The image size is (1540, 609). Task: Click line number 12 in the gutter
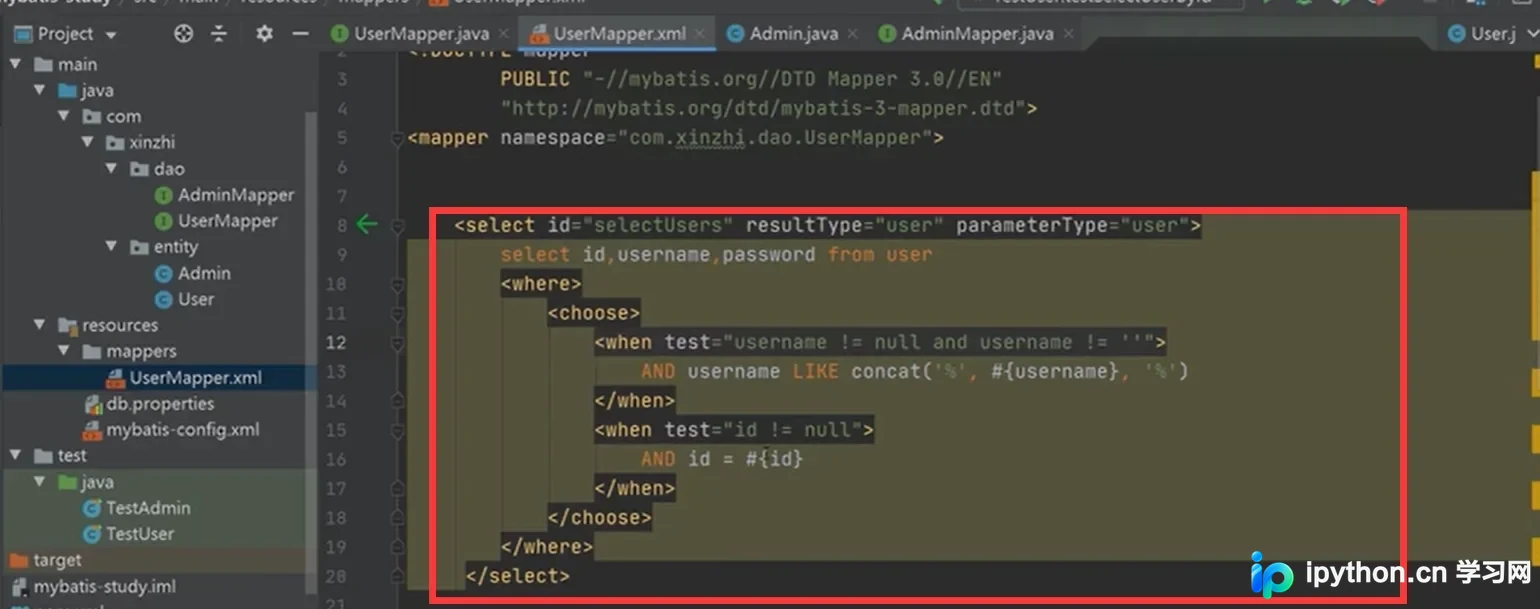tap(335, 342)
